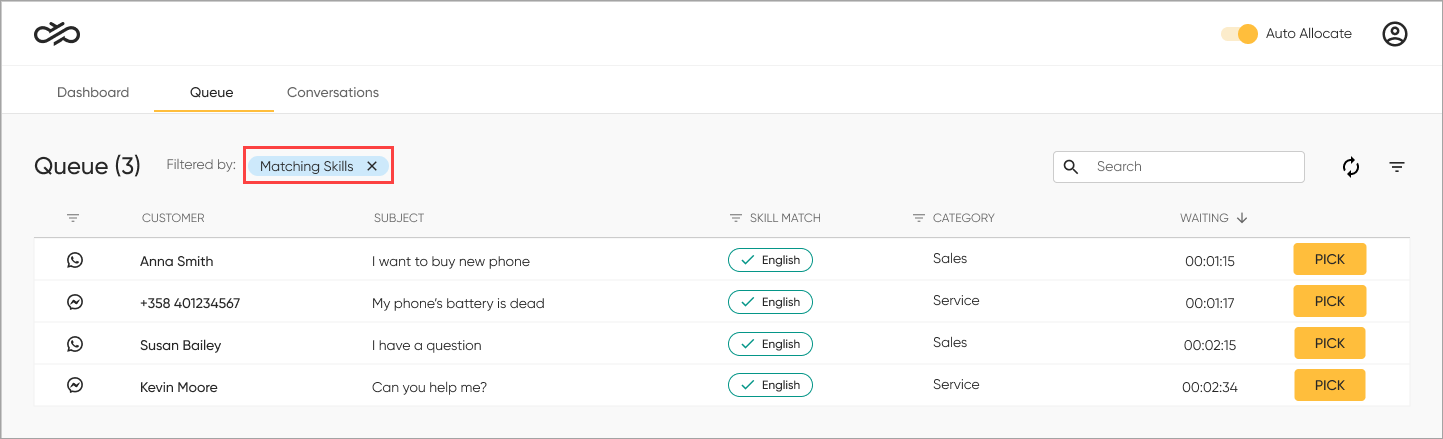
Task: Toggle the Auto Allocate switch
Action: (x=1239, y=34)
